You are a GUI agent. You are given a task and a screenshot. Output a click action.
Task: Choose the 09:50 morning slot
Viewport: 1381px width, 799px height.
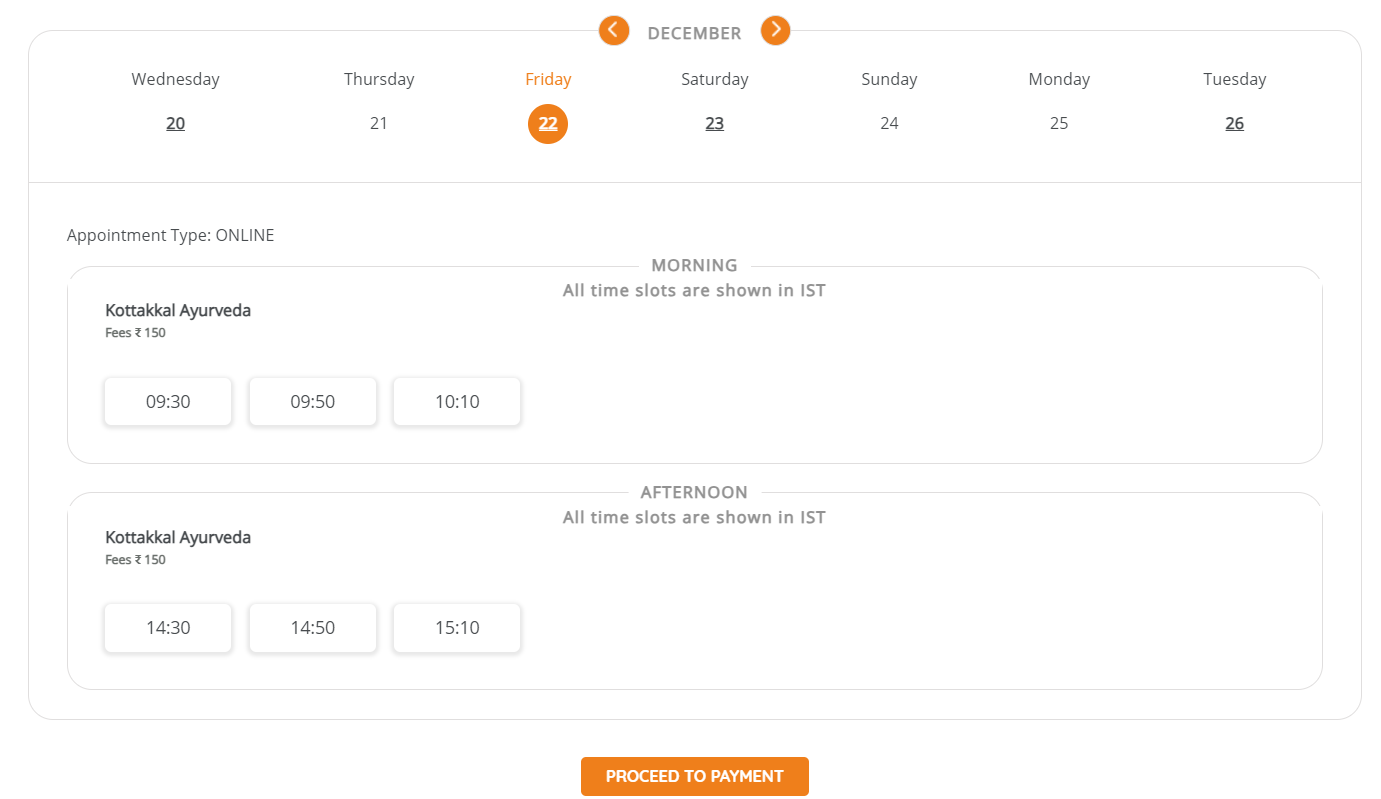[313, 402]
